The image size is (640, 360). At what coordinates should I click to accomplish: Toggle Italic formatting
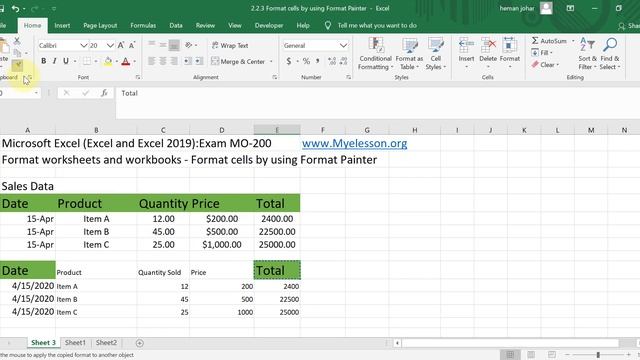click(x=54, y=61)
